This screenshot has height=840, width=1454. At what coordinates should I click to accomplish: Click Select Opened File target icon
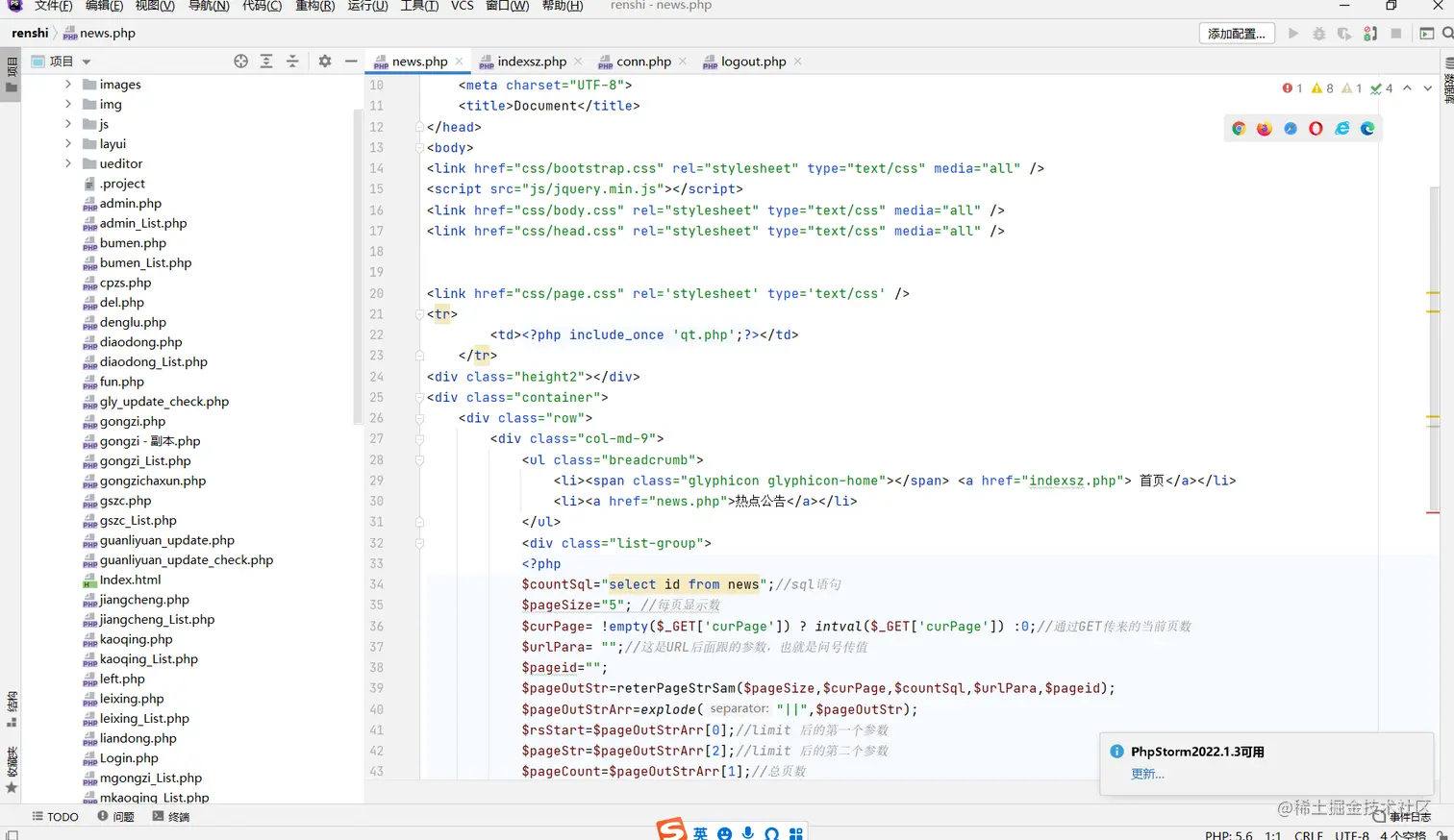240,61
